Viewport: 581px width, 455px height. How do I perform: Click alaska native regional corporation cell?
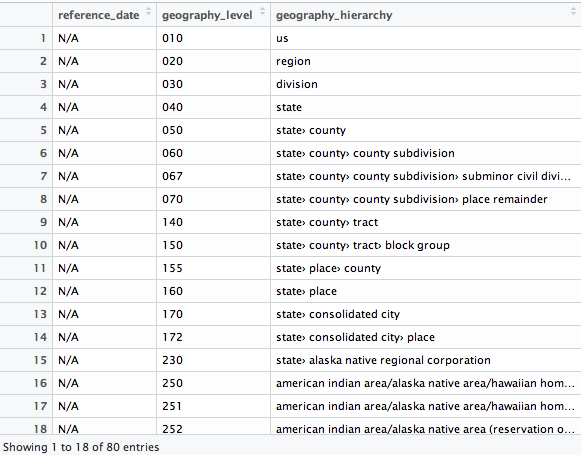click(x=426, y=360)
